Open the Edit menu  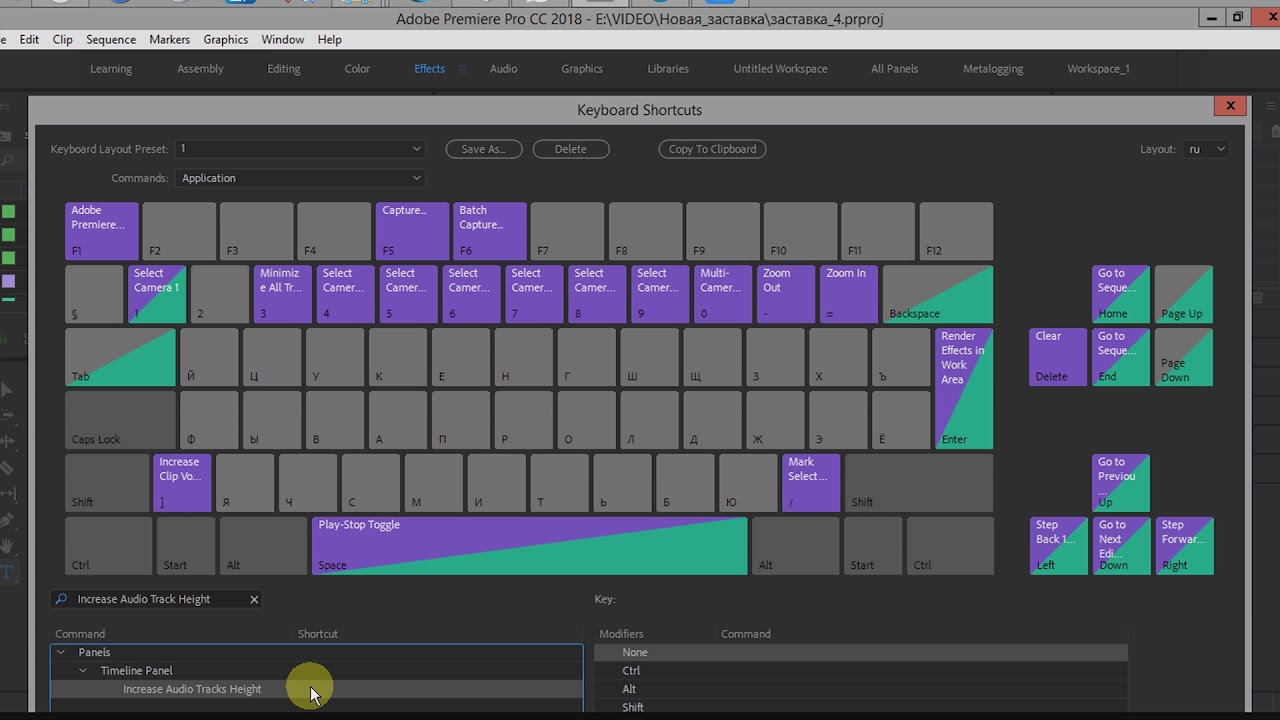click(29, 39)
